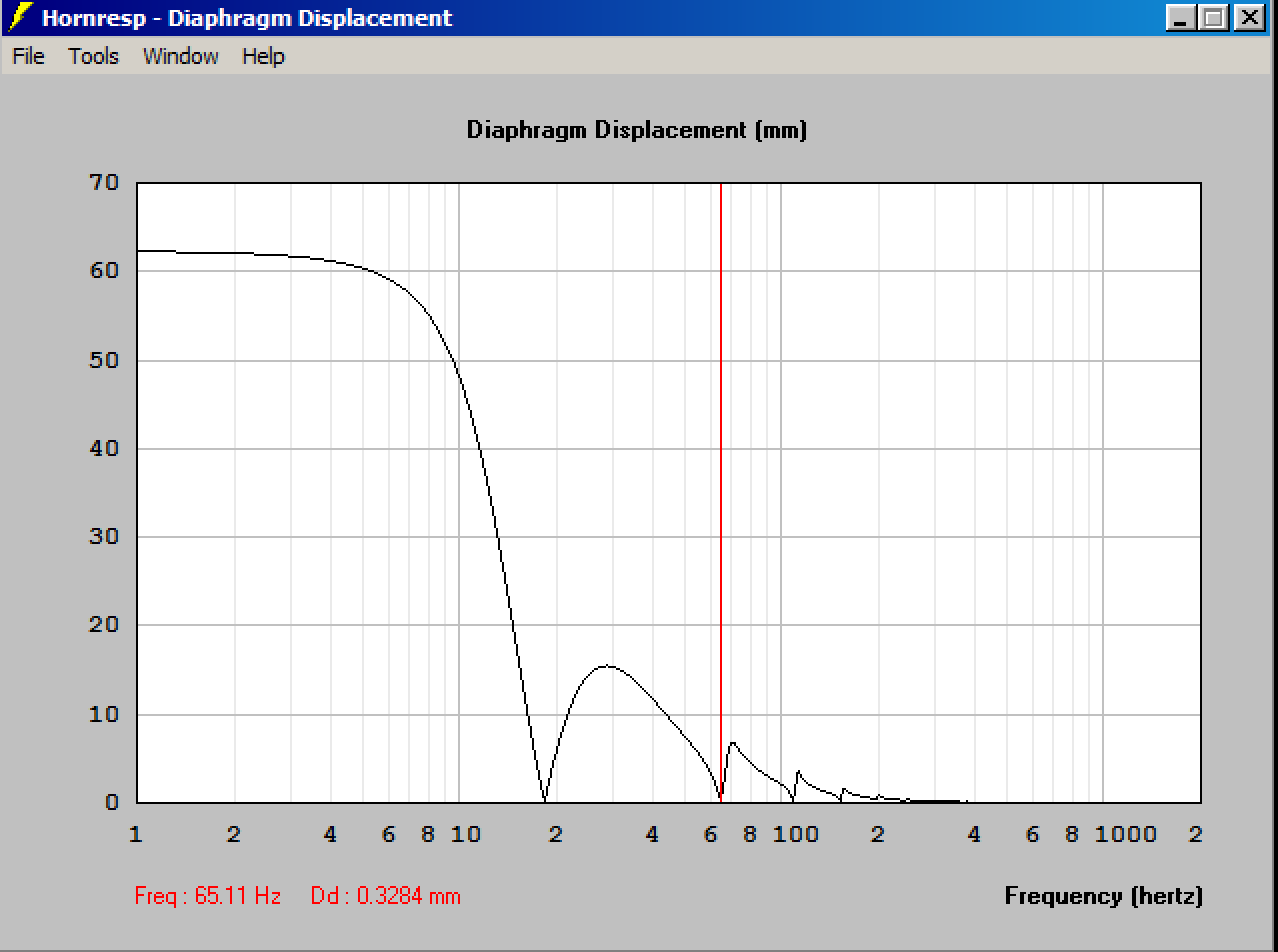Open the File menu
Viewport: 1278px width, 952px height.
28,56
